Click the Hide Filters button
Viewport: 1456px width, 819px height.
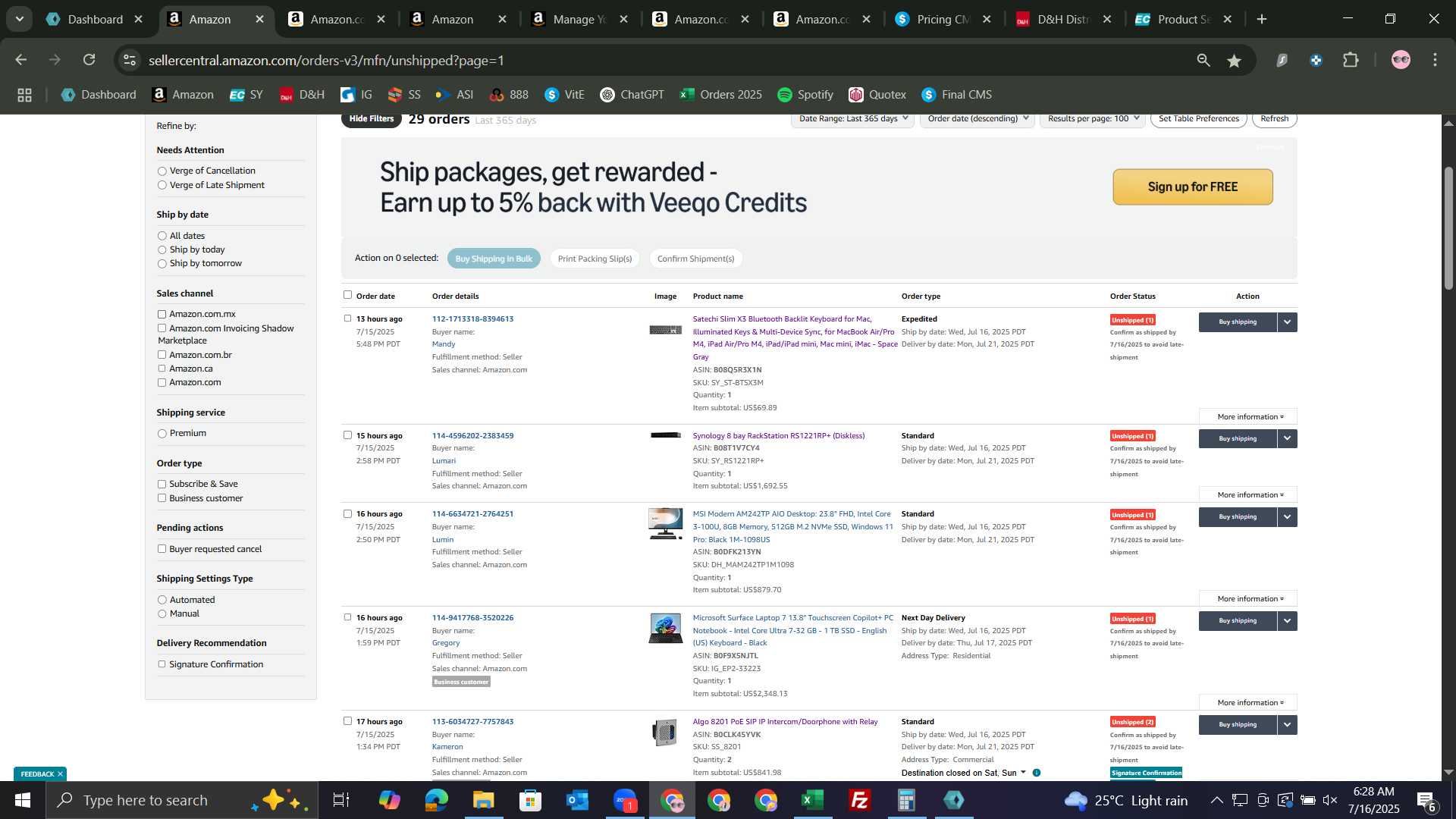coord(371,119)
